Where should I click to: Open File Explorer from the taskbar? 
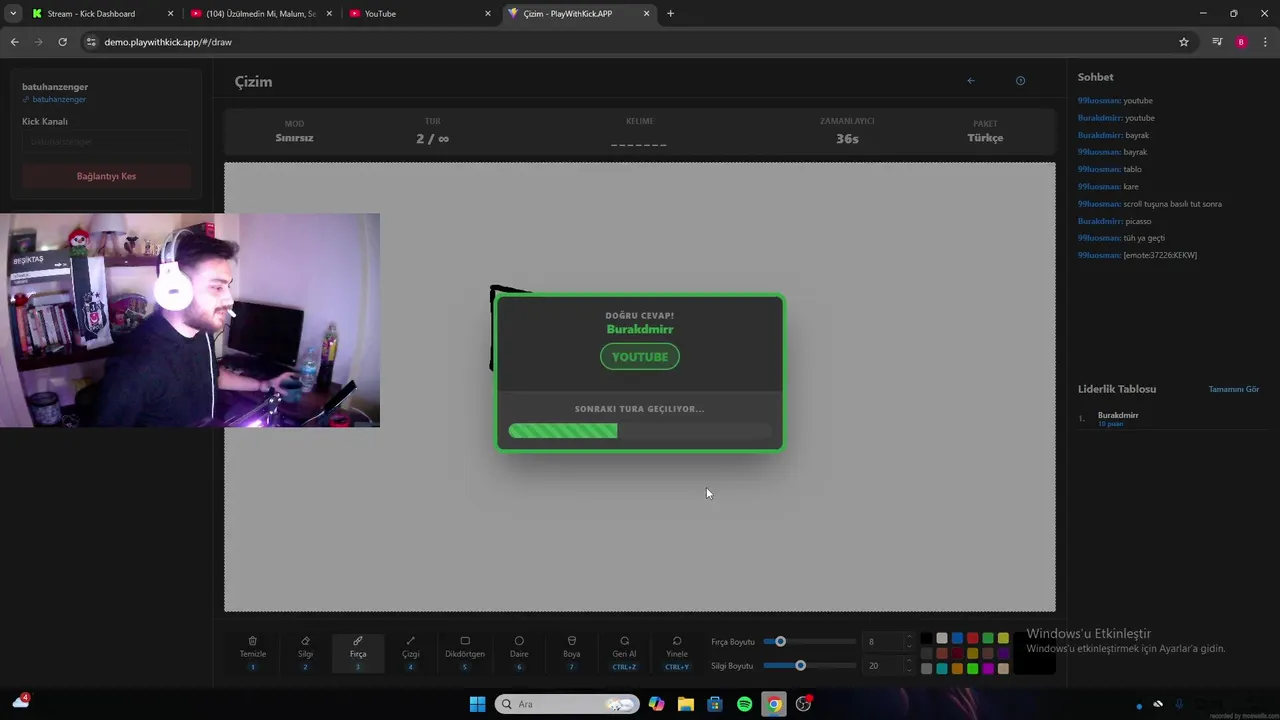pyautogui.click(x=685, y=704)
